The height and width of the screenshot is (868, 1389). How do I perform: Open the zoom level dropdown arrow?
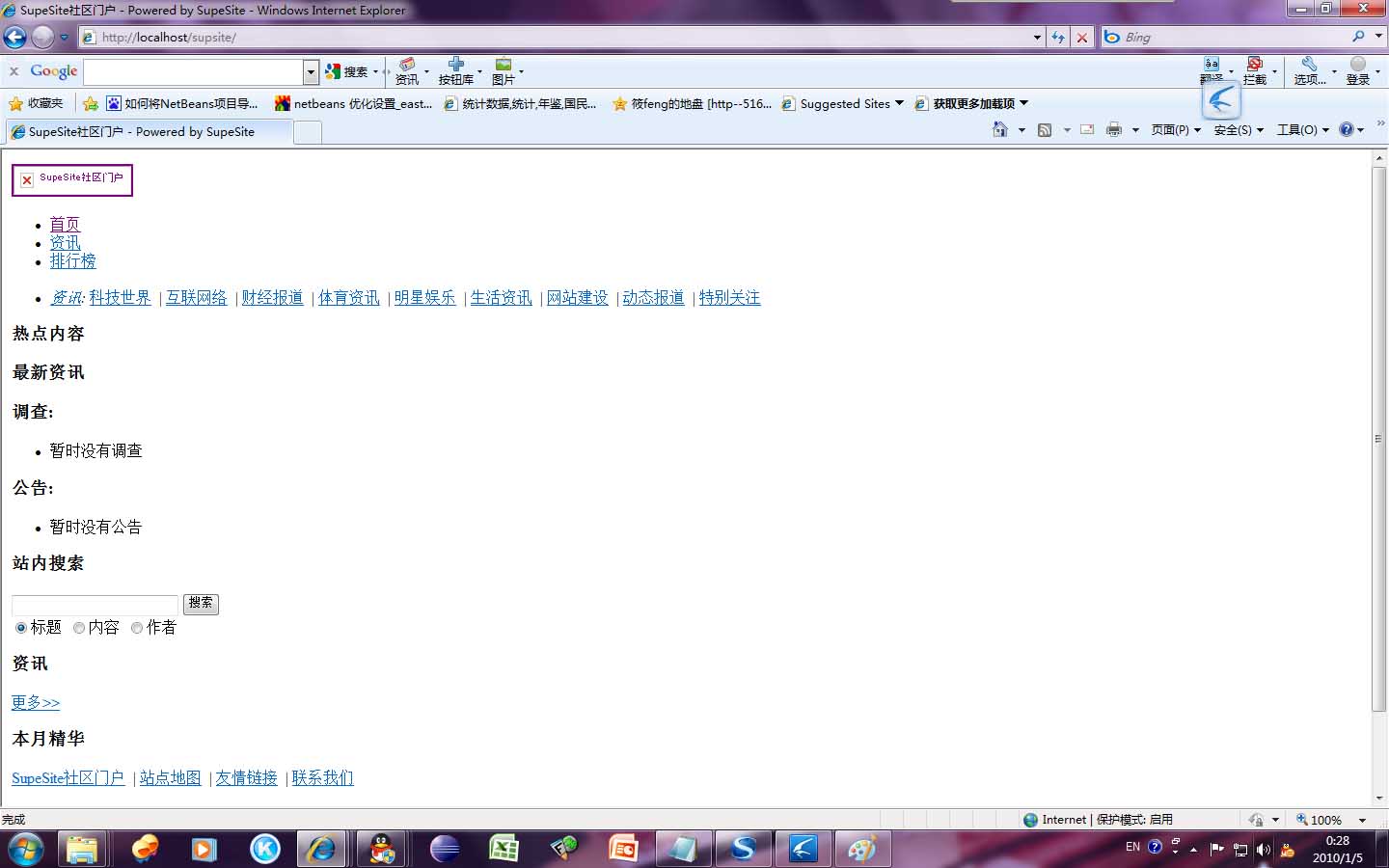point(1362,820)
